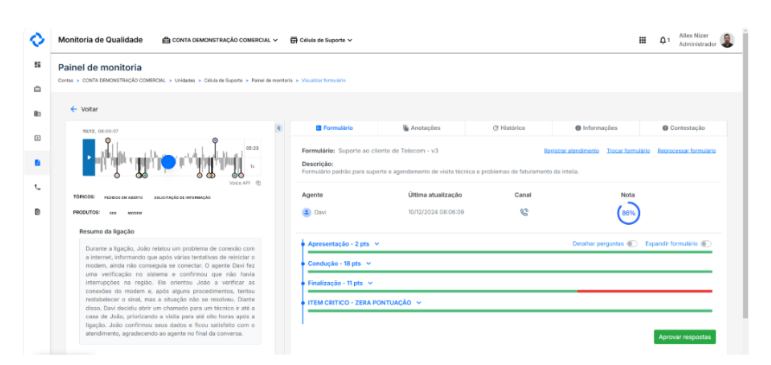Click the Trocar formulário link
This screenshot has width=771, height=365.
[x=628, y=151]
